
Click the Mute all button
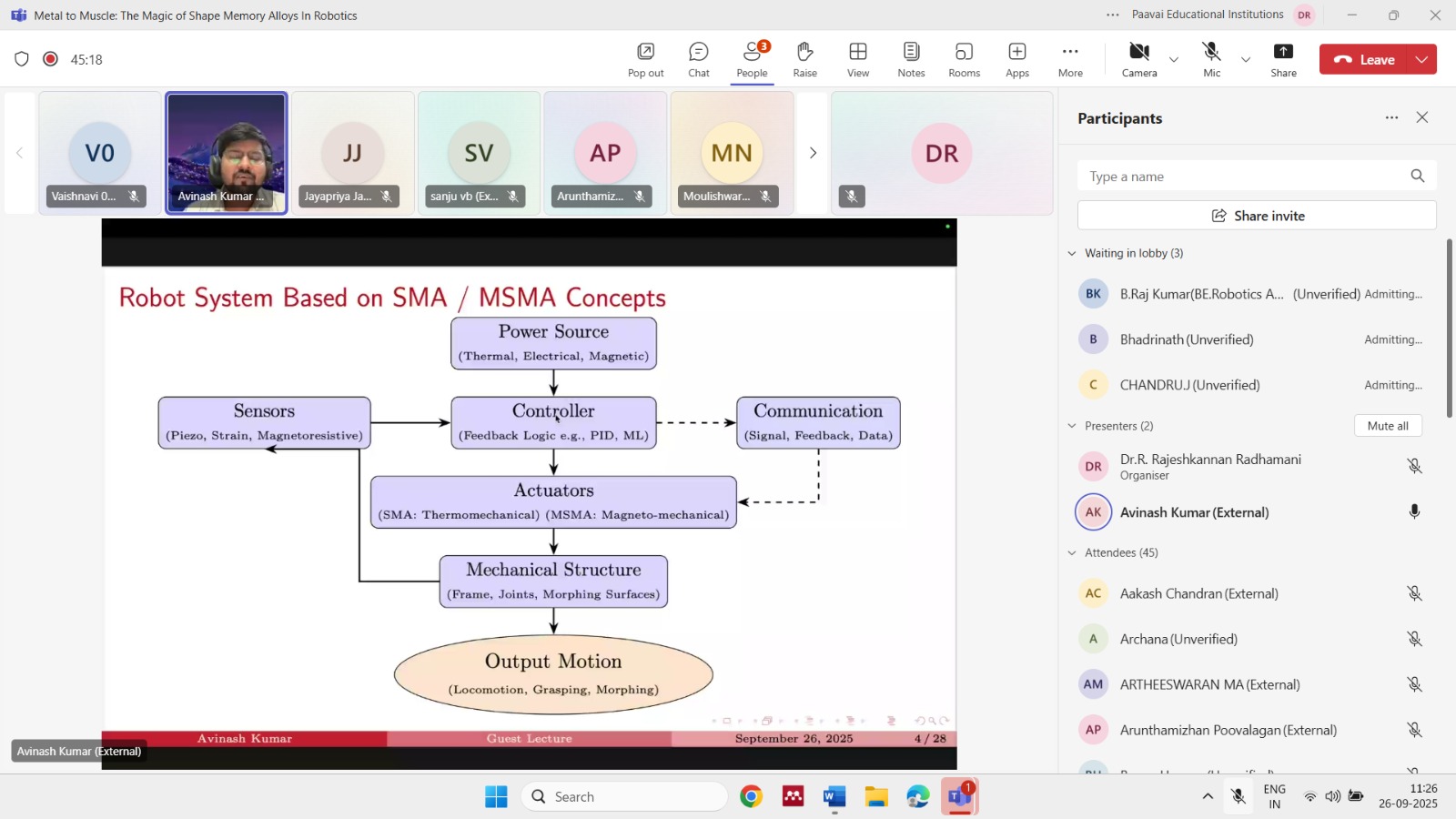click(1387, 426)
